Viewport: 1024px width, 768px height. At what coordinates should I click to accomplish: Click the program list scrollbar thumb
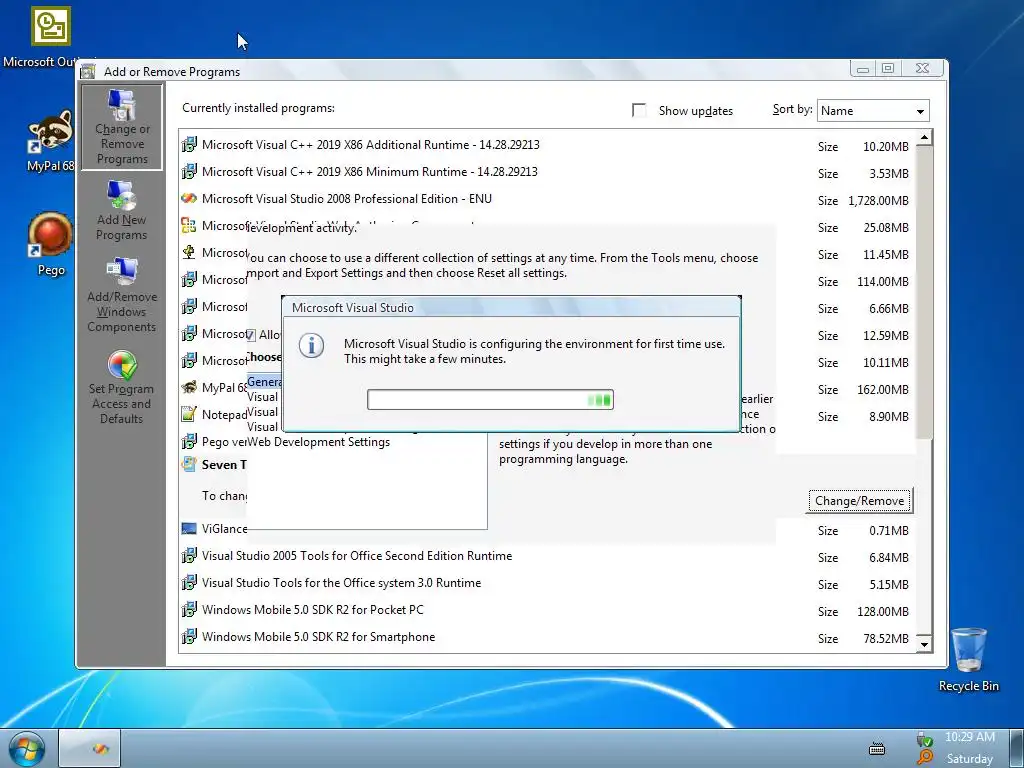pyautogui.click(x=924, y=293)
